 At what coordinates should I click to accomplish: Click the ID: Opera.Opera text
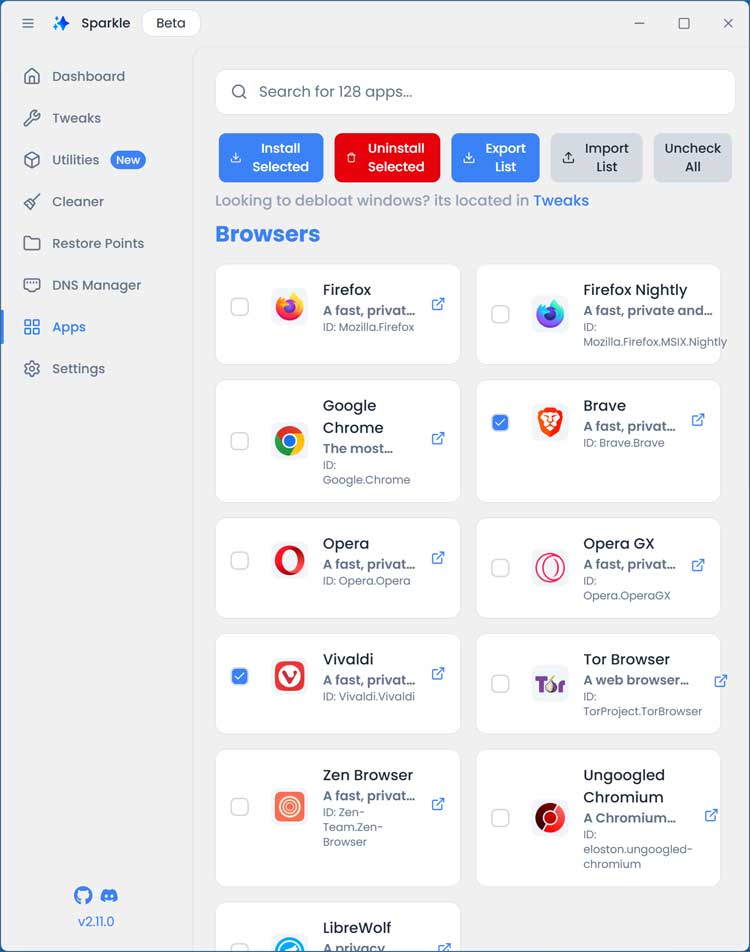366,581
